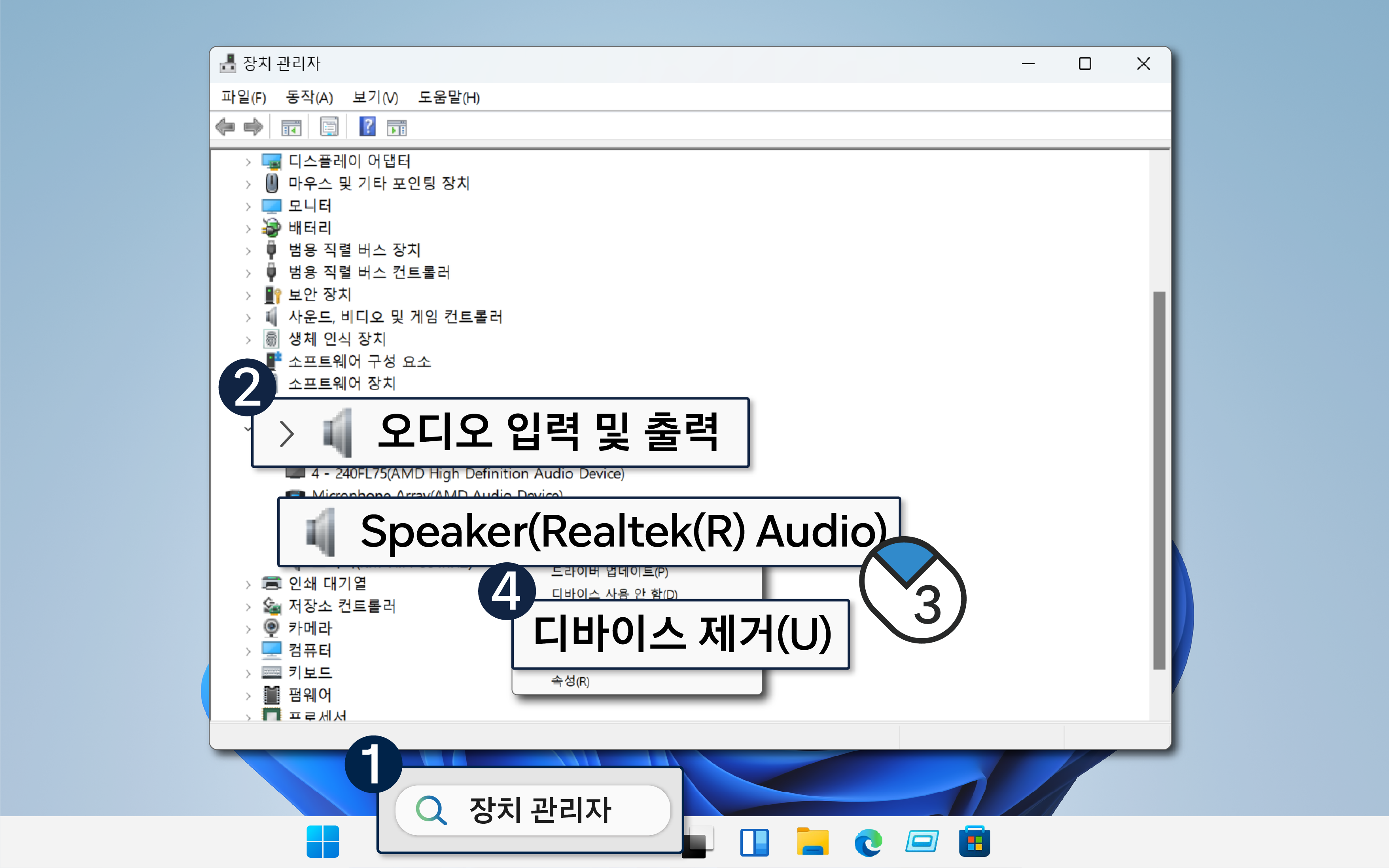
Task: Click the show/hide console tree icon
Action: [291, 127]
